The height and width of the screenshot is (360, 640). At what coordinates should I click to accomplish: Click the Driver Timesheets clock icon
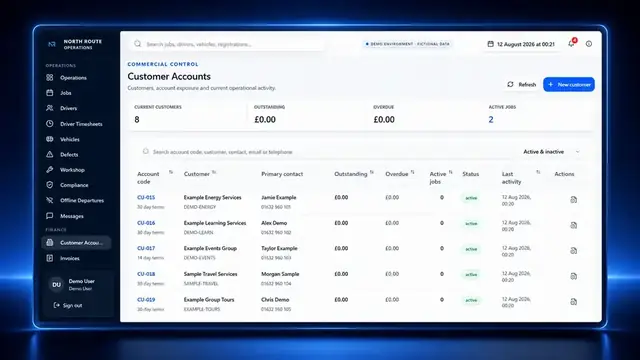click(50, 124)
